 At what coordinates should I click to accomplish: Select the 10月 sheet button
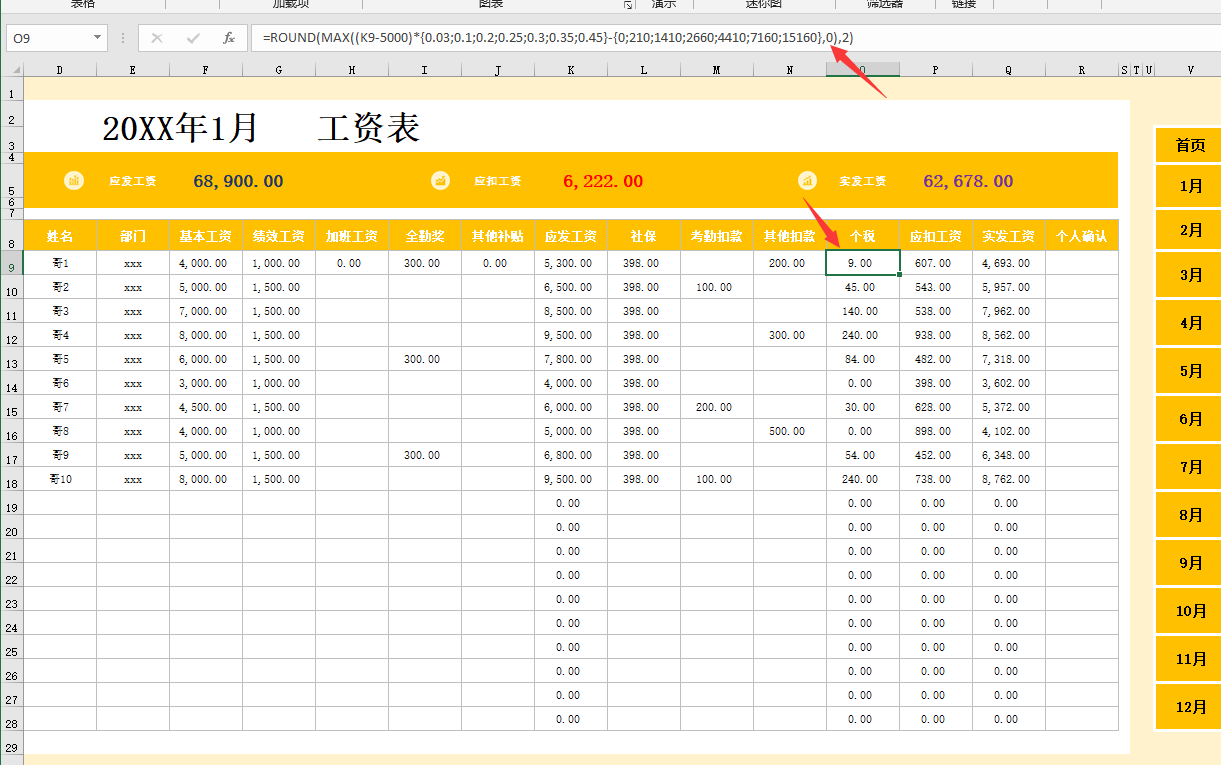tap(1190, 611)
